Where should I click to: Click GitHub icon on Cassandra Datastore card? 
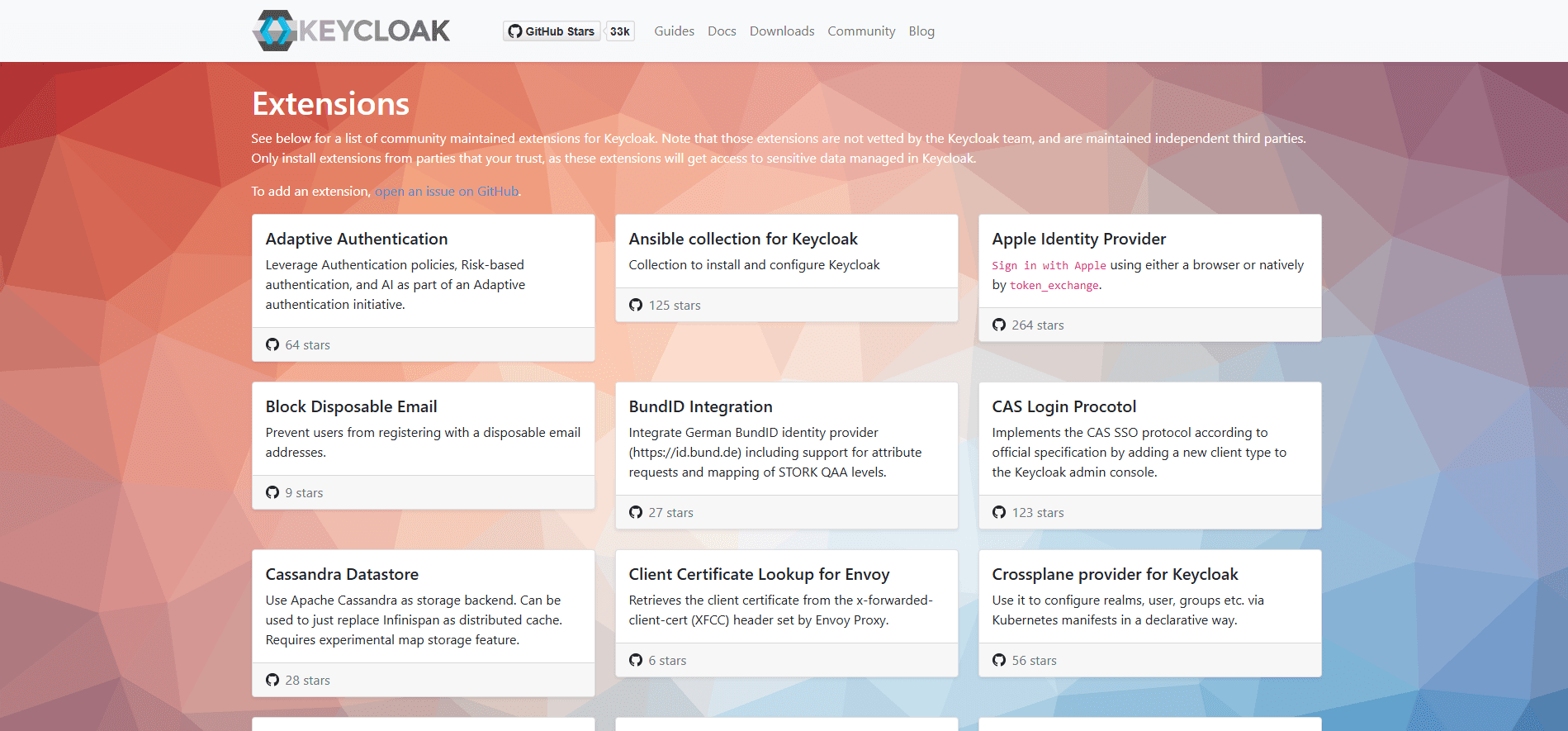[x=272, y=681]
